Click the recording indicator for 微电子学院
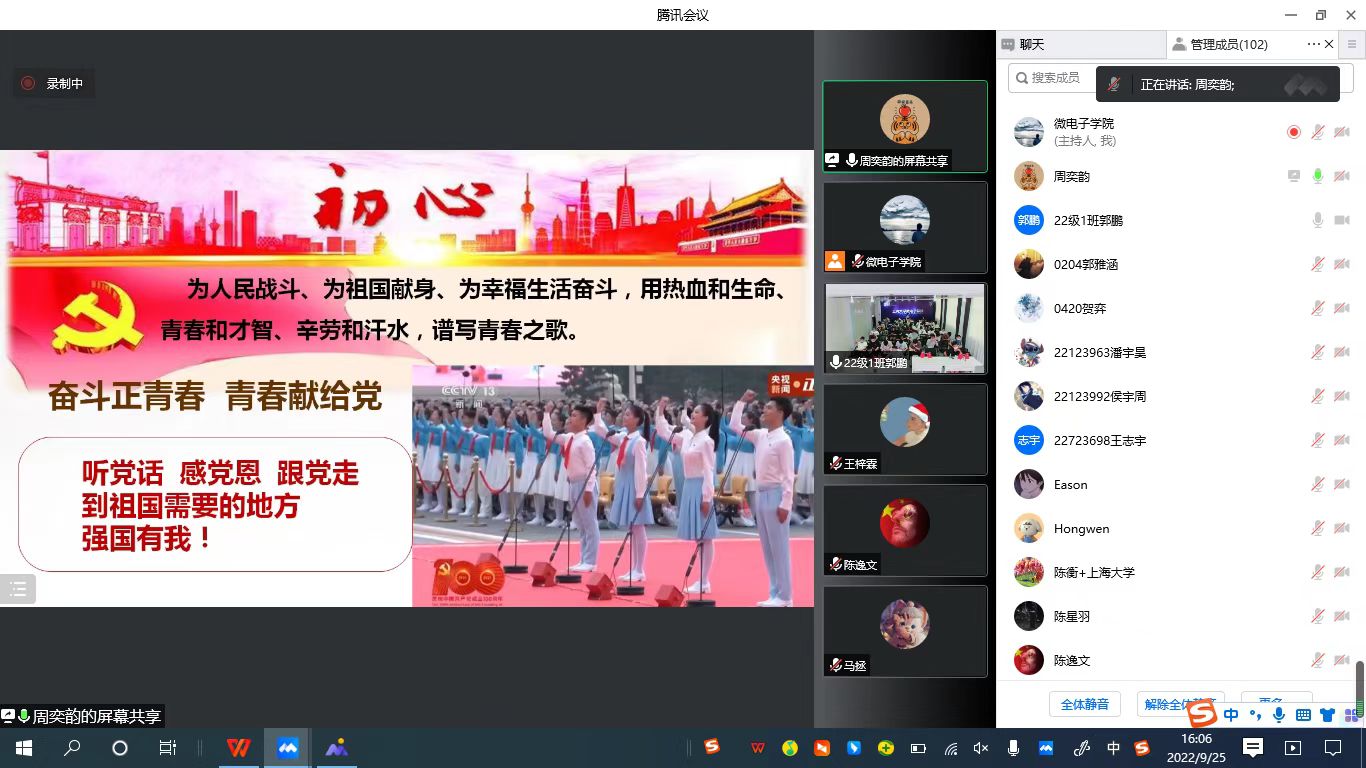The image size is (1366, 768). 1293,132
